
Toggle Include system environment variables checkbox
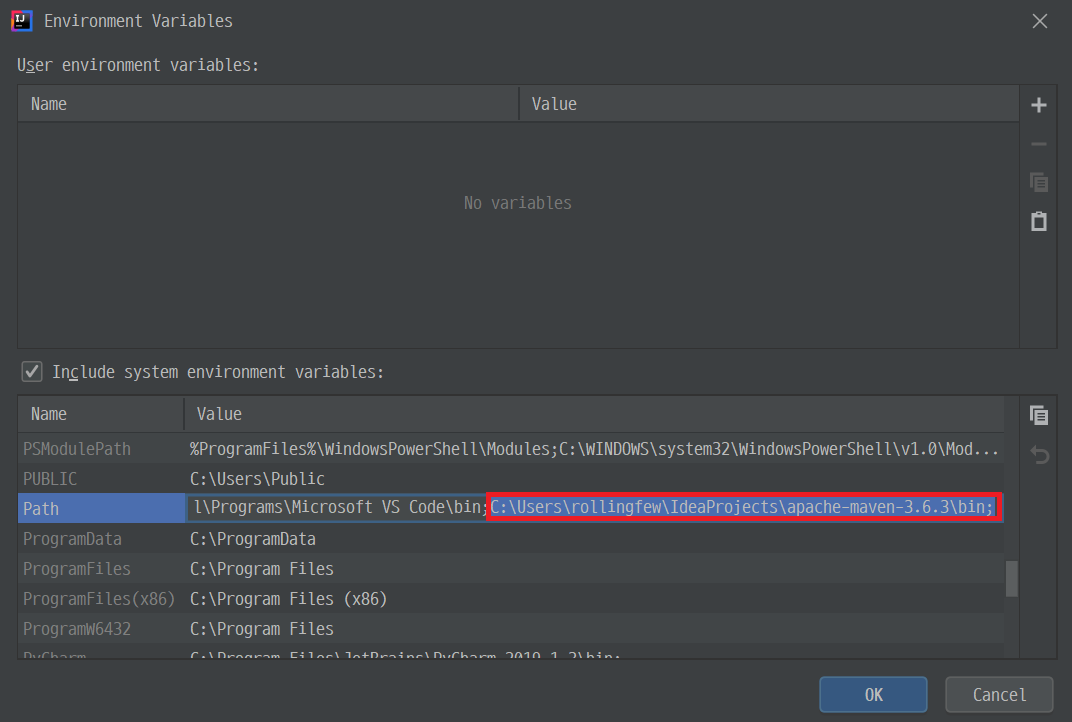pyautogui.click(x=31, y=372)
